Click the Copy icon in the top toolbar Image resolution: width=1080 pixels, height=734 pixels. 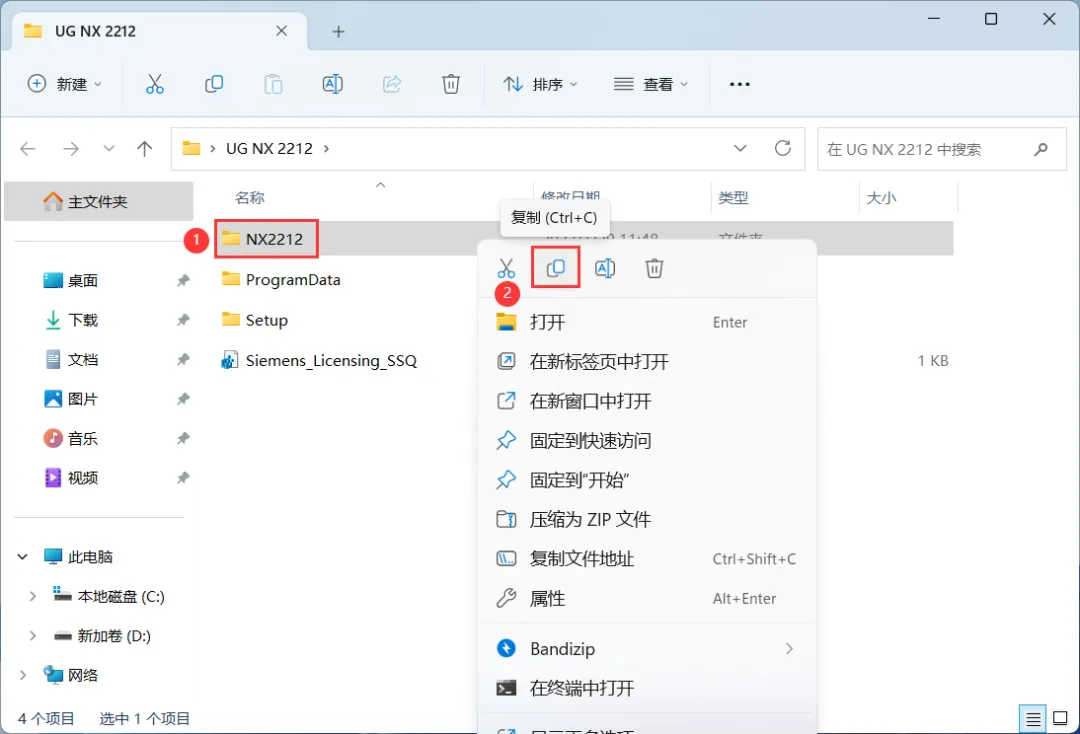(x=214, y=84)
